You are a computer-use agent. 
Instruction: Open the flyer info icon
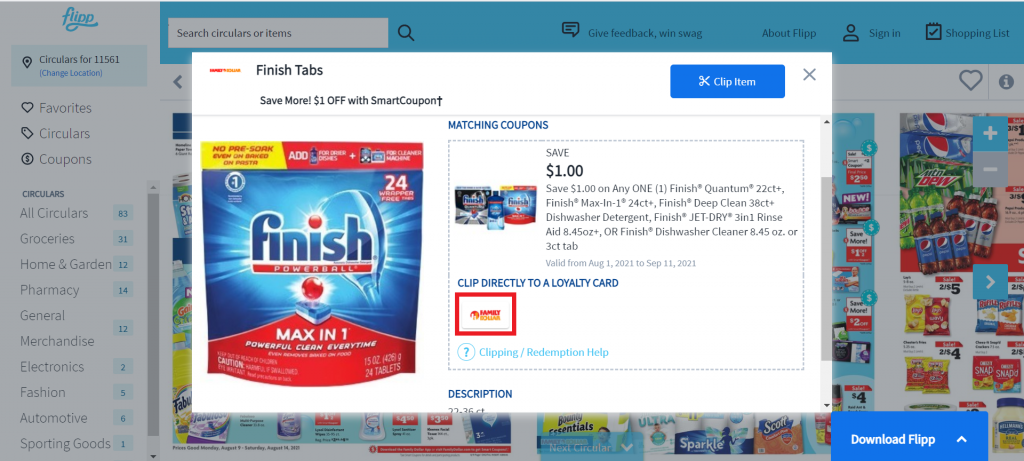tap(1006, 82)
